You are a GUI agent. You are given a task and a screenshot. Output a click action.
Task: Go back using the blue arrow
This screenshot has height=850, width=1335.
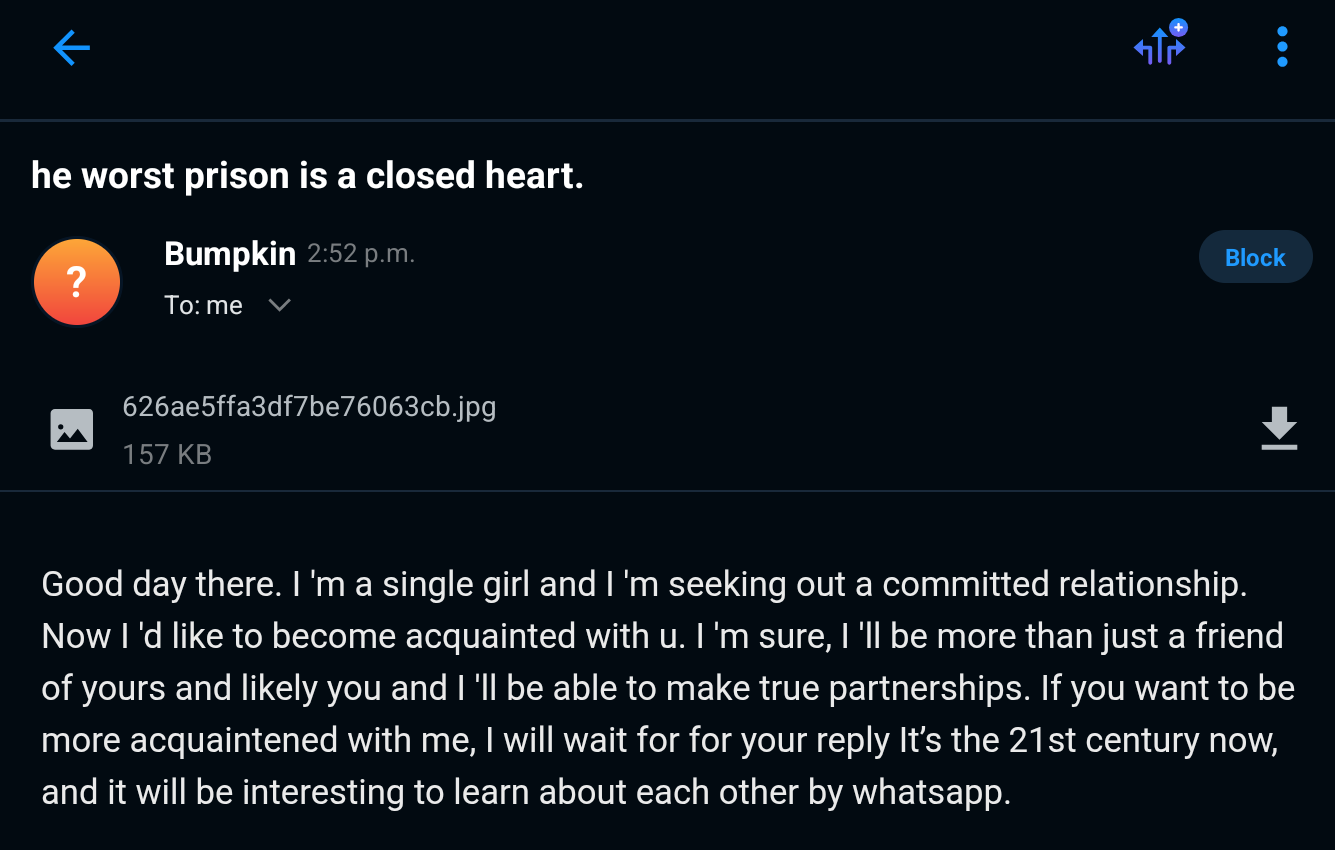point(72,47)
